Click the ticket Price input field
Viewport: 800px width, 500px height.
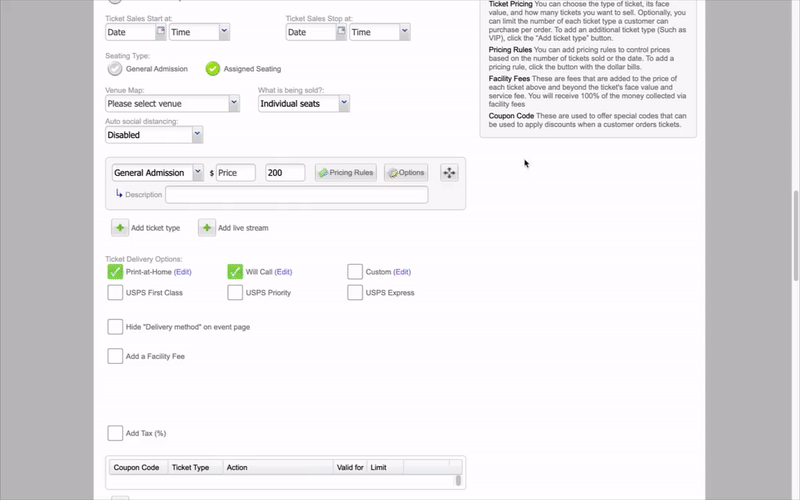[236, 172]
